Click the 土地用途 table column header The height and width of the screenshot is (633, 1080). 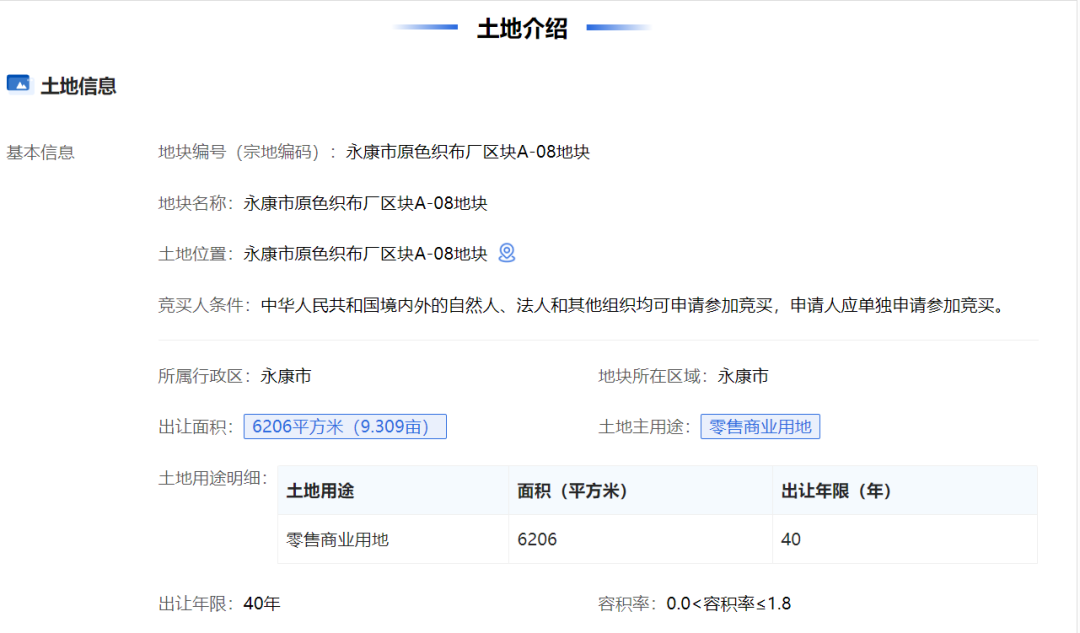tap(320, 491)
